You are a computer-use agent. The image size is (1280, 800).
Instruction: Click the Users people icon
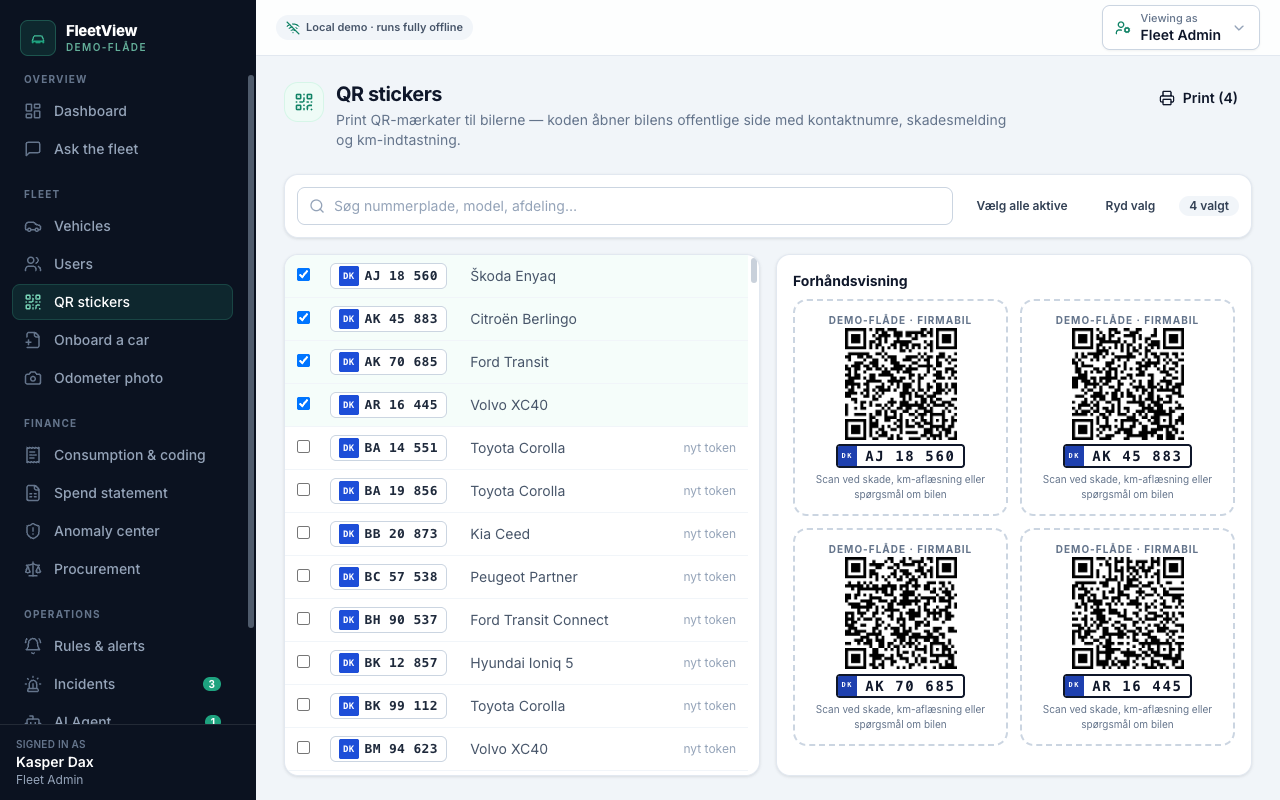(x=33, y=264)
